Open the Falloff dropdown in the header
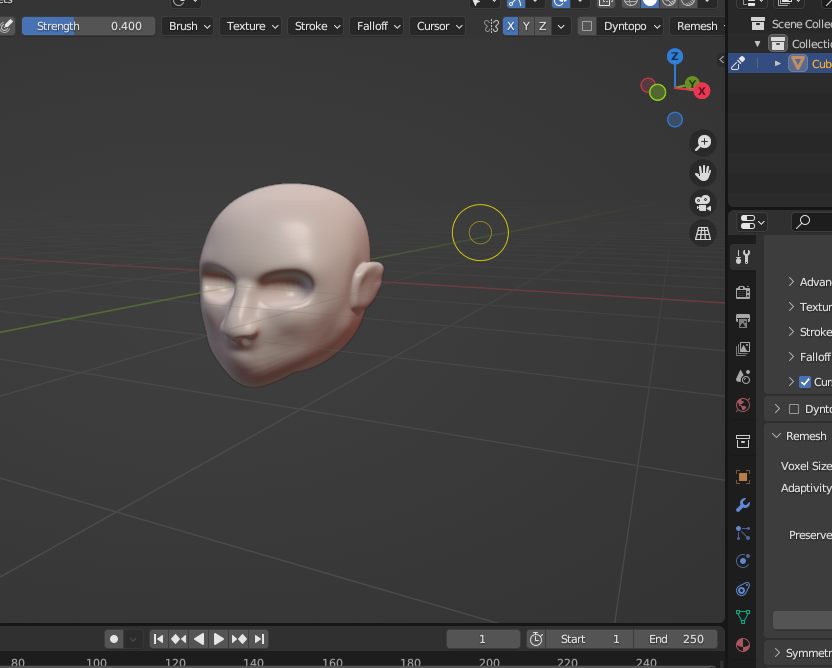Viewport: 832px width, 668px height. click(378, 26)
